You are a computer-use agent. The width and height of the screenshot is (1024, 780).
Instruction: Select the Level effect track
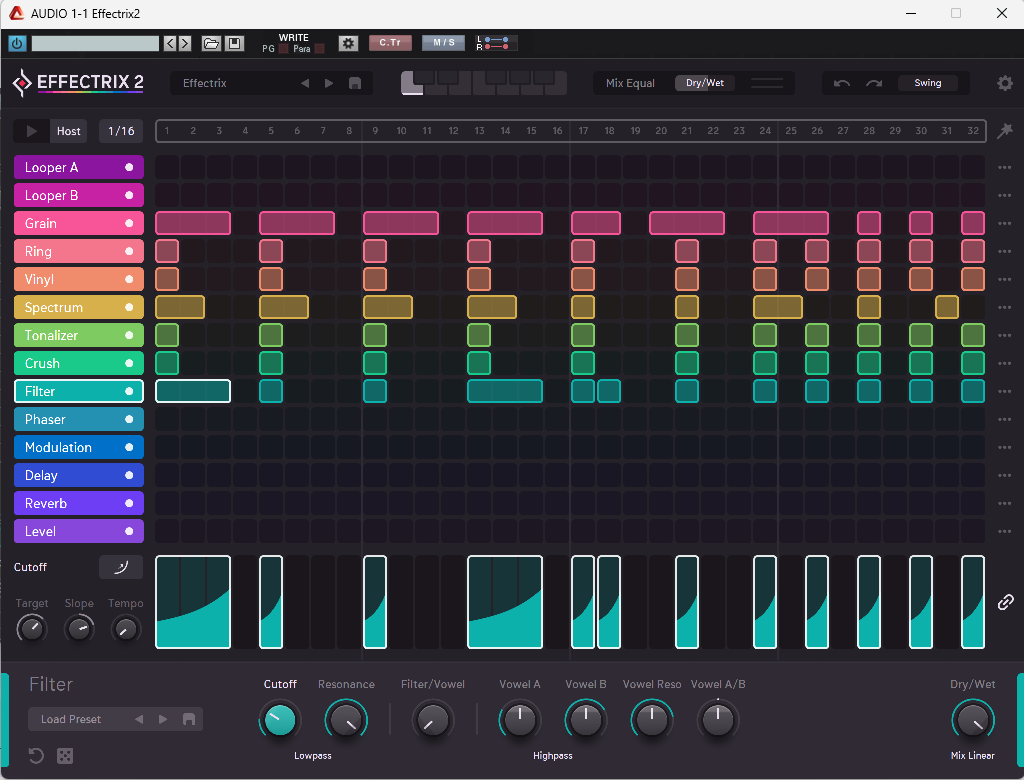coord(79,531)
